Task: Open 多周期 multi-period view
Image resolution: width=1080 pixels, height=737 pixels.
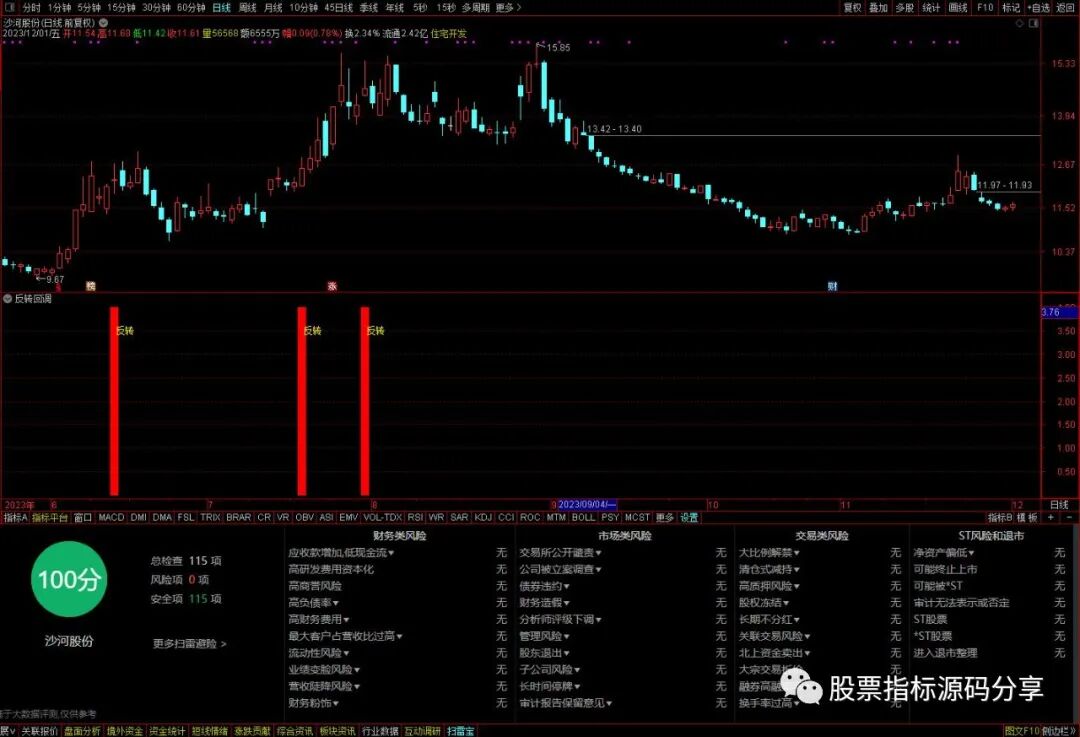Action: pos(475,8)
